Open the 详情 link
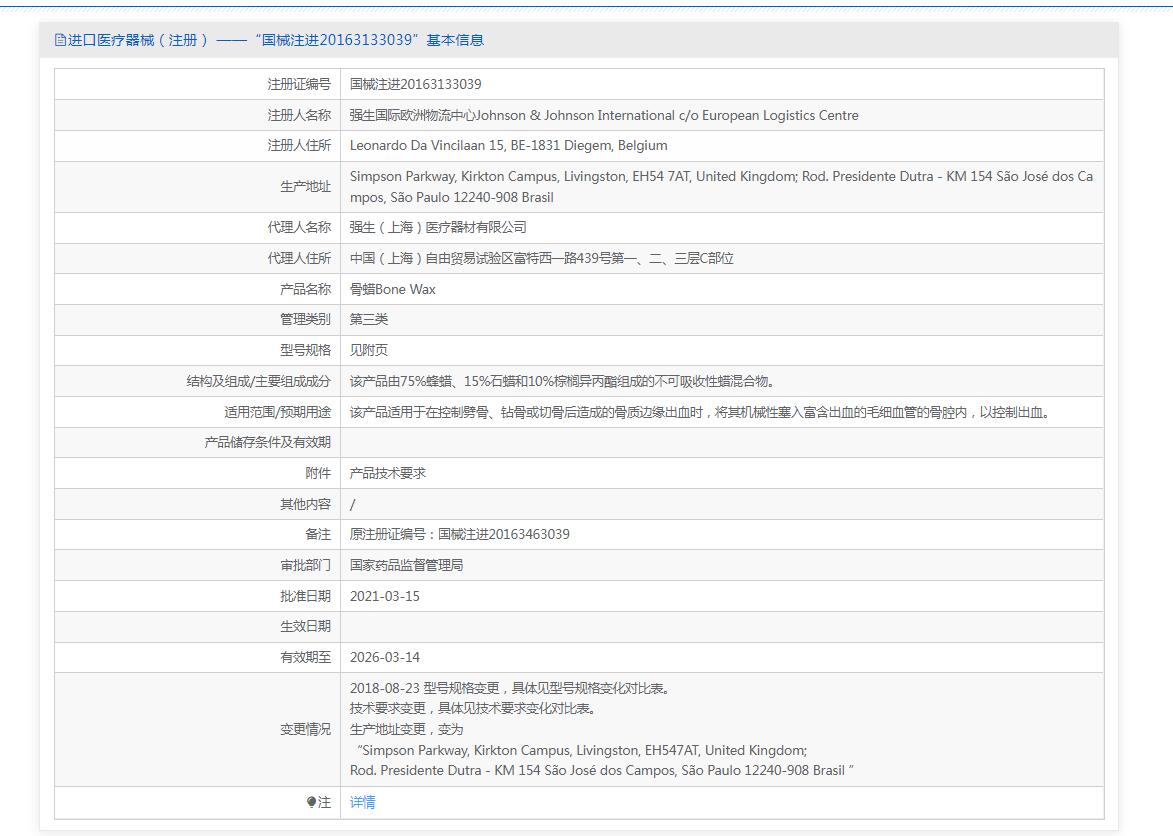This screenshot has height=836, width=1173. point(363,802)
